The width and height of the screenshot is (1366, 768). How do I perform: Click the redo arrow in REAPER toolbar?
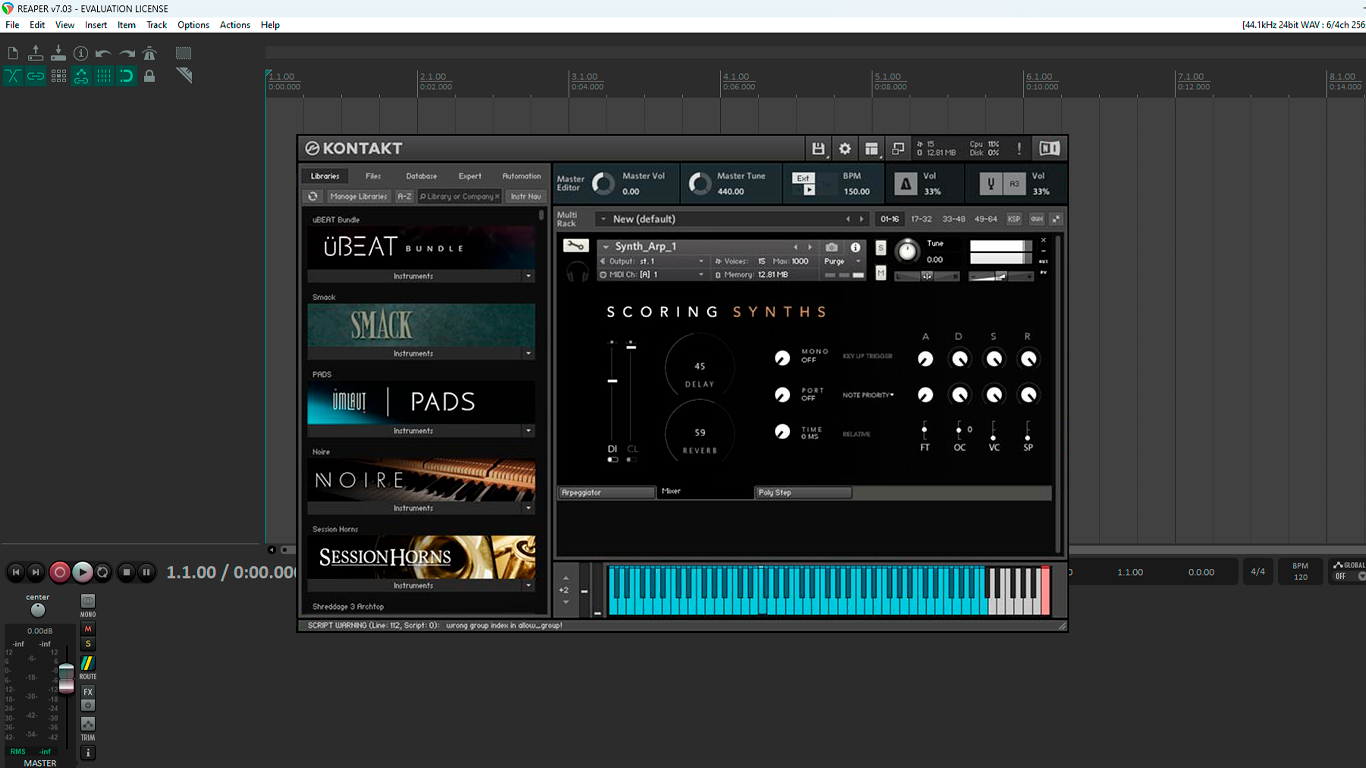[x=127, y=53]
